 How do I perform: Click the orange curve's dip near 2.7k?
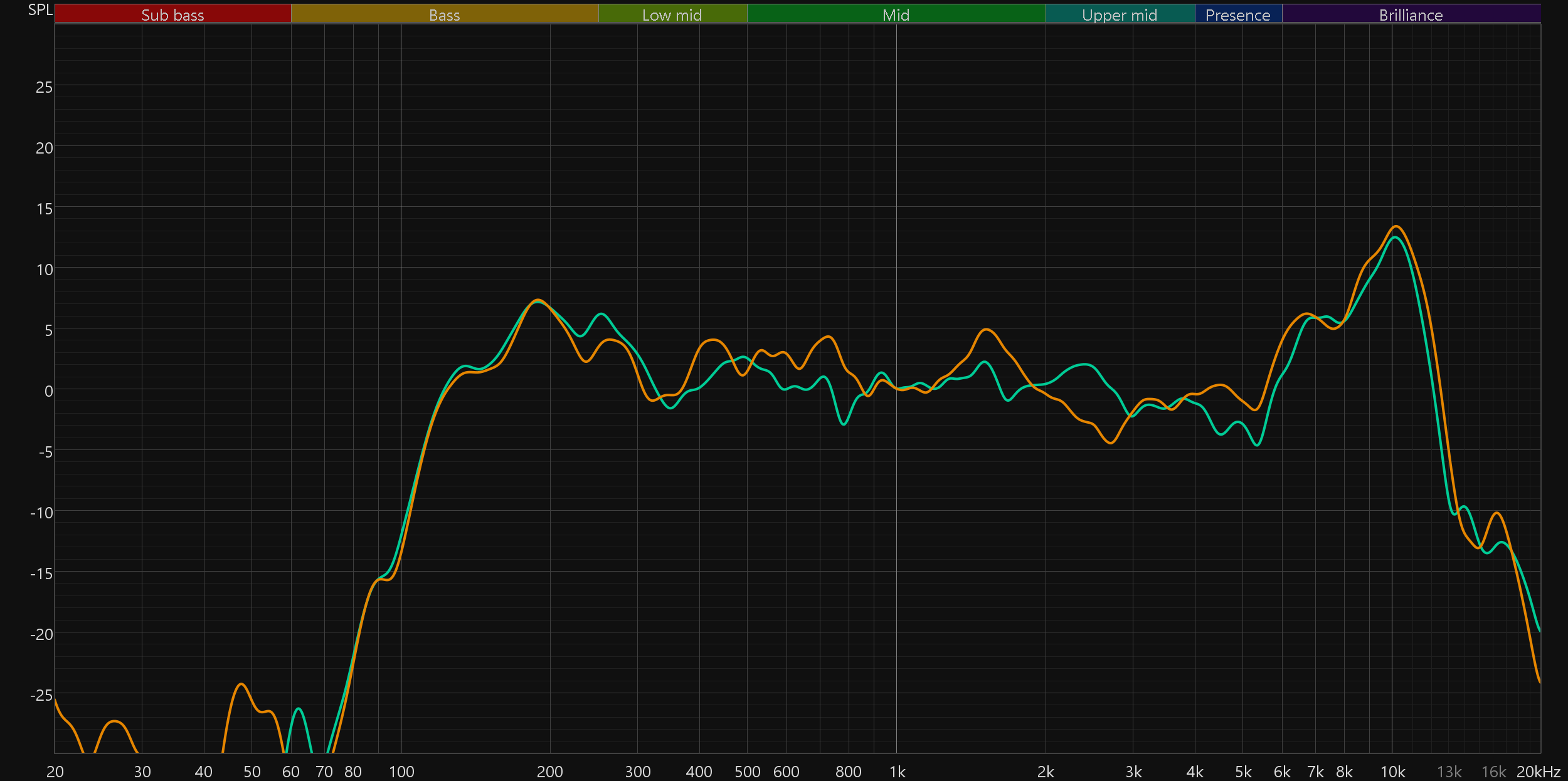coord(1110,443)
